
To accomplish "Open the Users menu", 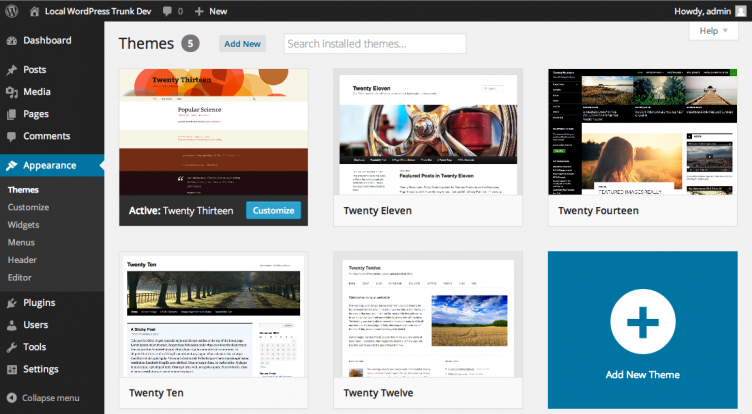I will point(35,325).
